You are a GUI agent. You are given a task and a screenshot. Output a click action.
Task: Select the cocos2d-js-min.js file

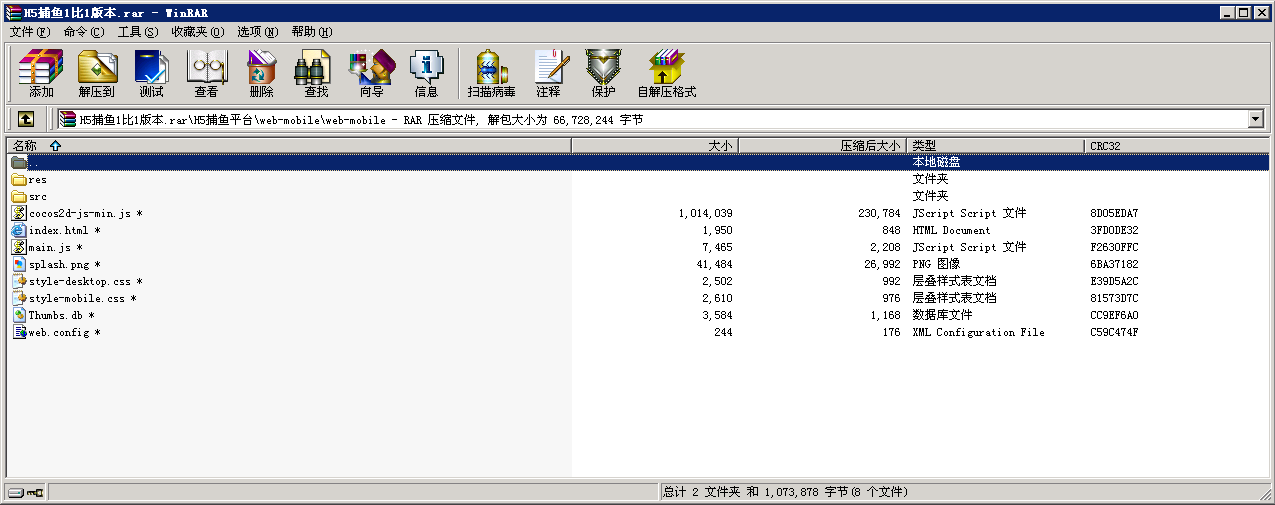pos(79,214)
